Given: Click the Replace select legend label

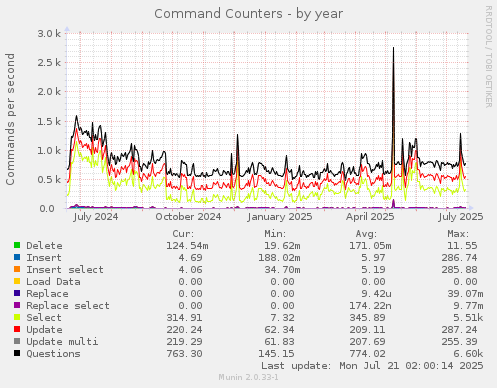Looking at the screenshot, I should (x=68, y=306).
